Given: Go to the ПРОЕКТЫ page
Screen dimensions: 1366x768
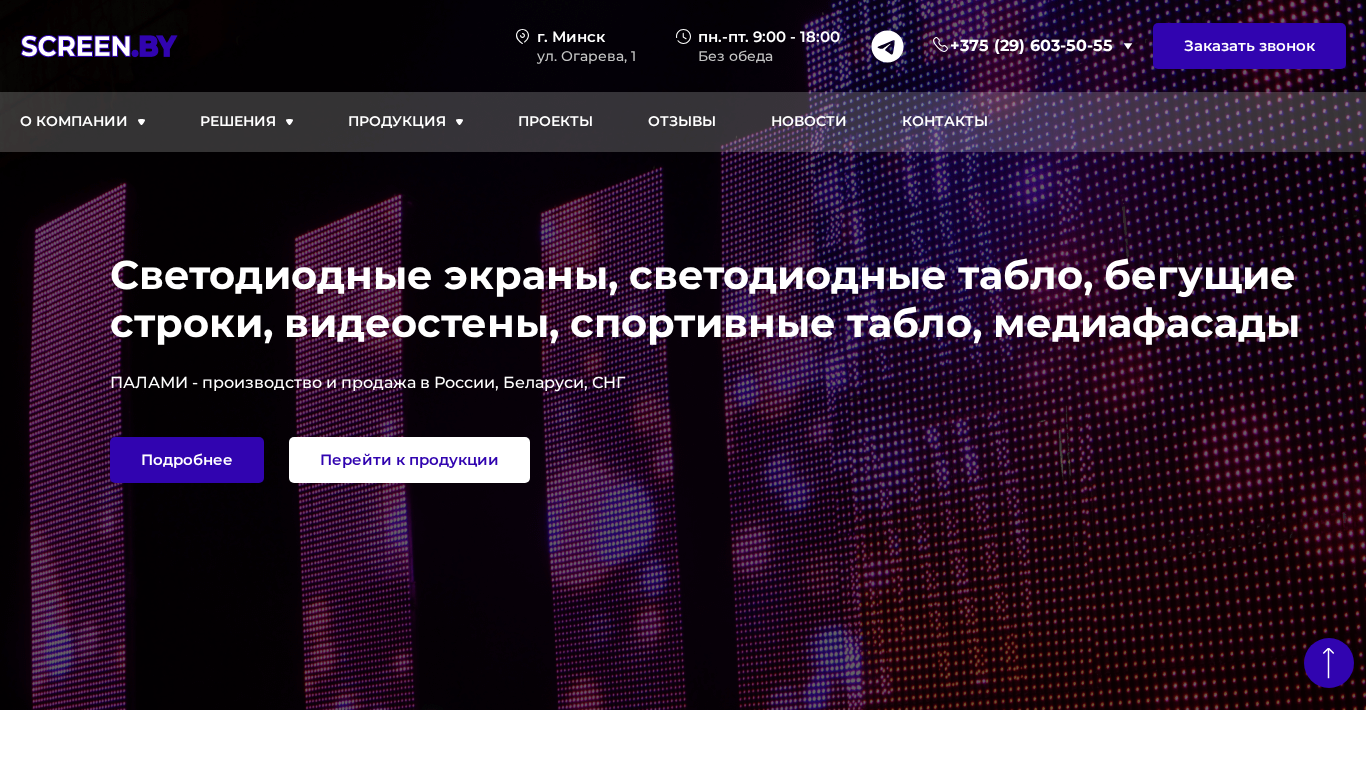Looking at the screenshot, I should coord(555,121).
